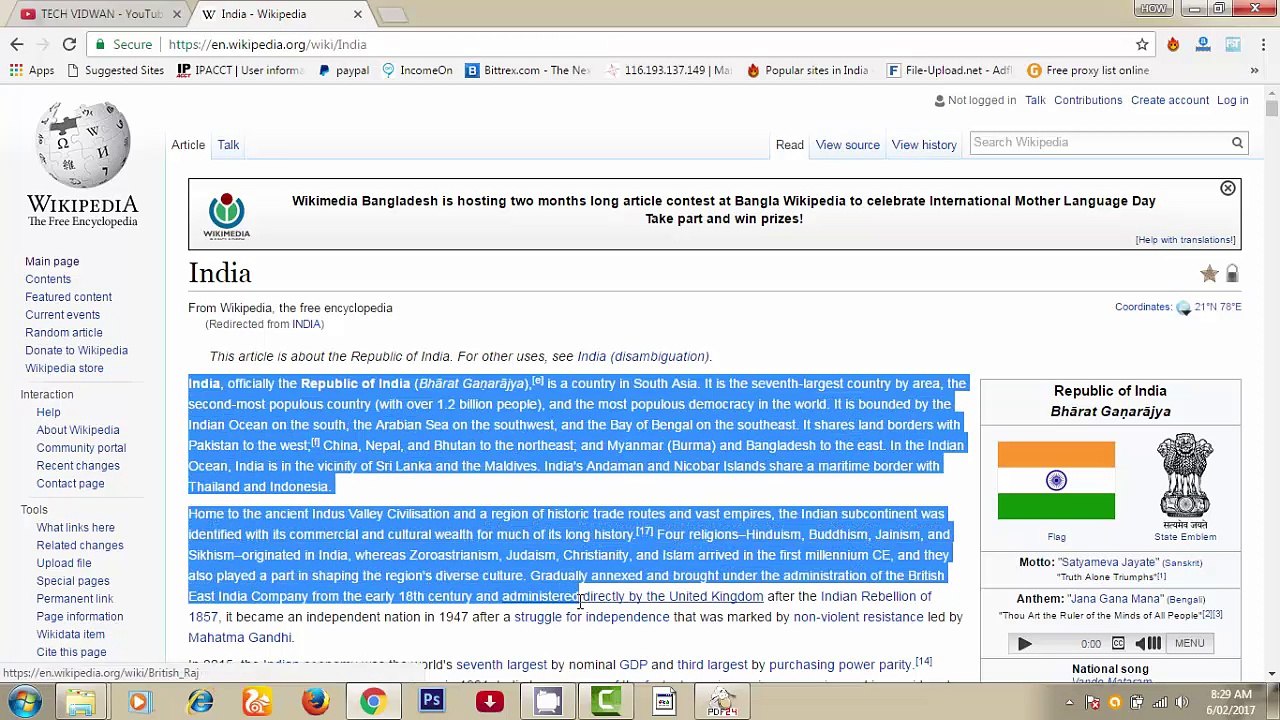Close the India - Wikipedia browser tab
The height and width of the screenshot is (720, 1280).
pyautogui.click(x=357, y=14)
